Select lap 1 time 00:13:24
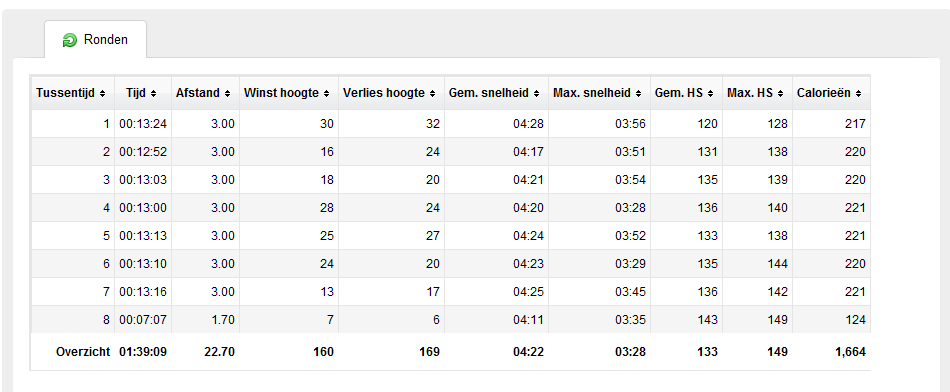This screenshot has height=392, width=950. click(143, 124)
